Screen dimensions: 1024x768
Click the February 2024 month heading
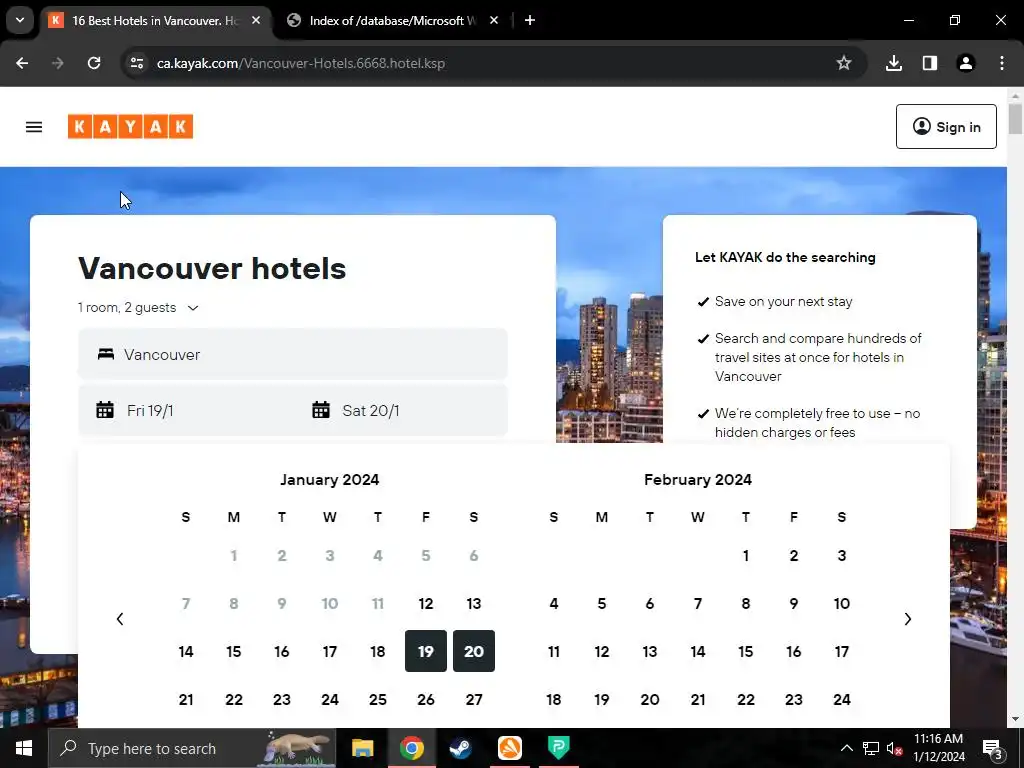(697, 479)
